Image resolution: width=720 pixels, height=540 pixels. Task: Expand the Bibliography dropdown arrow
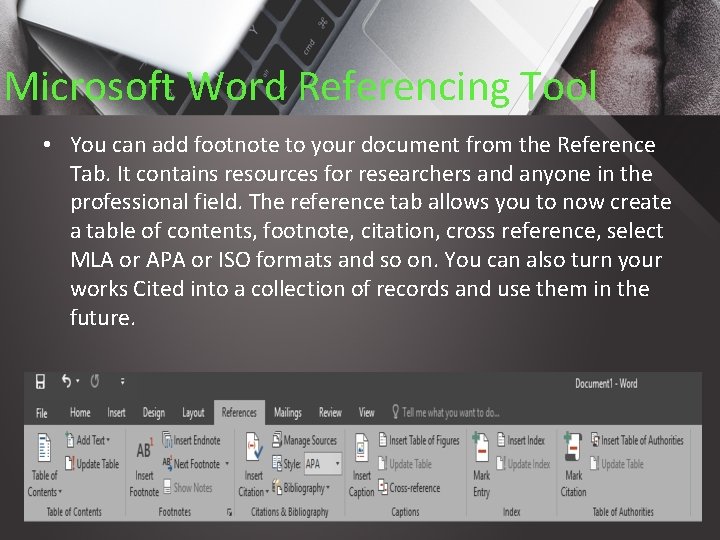click(328, 487)
